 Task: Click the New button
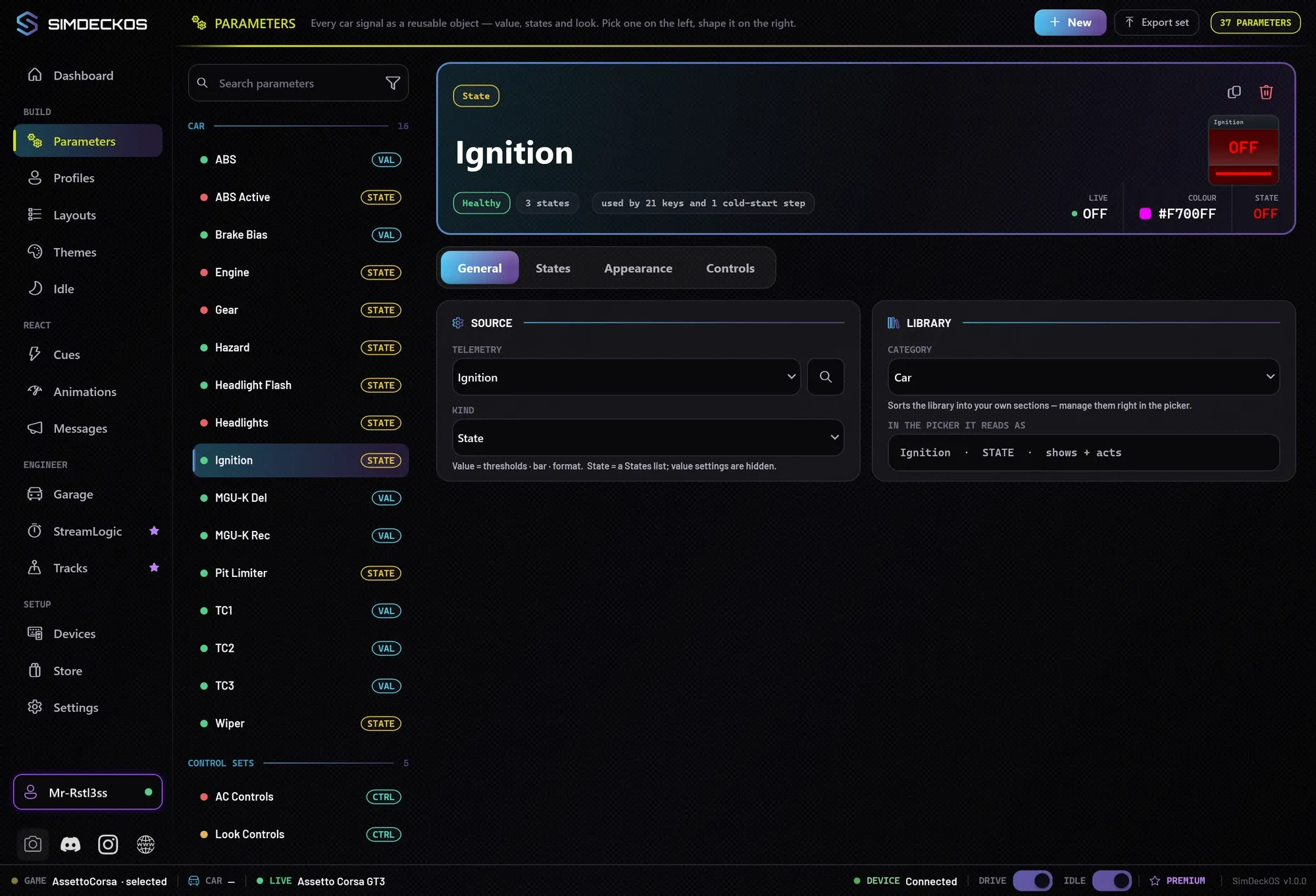tap(1070, 22)
